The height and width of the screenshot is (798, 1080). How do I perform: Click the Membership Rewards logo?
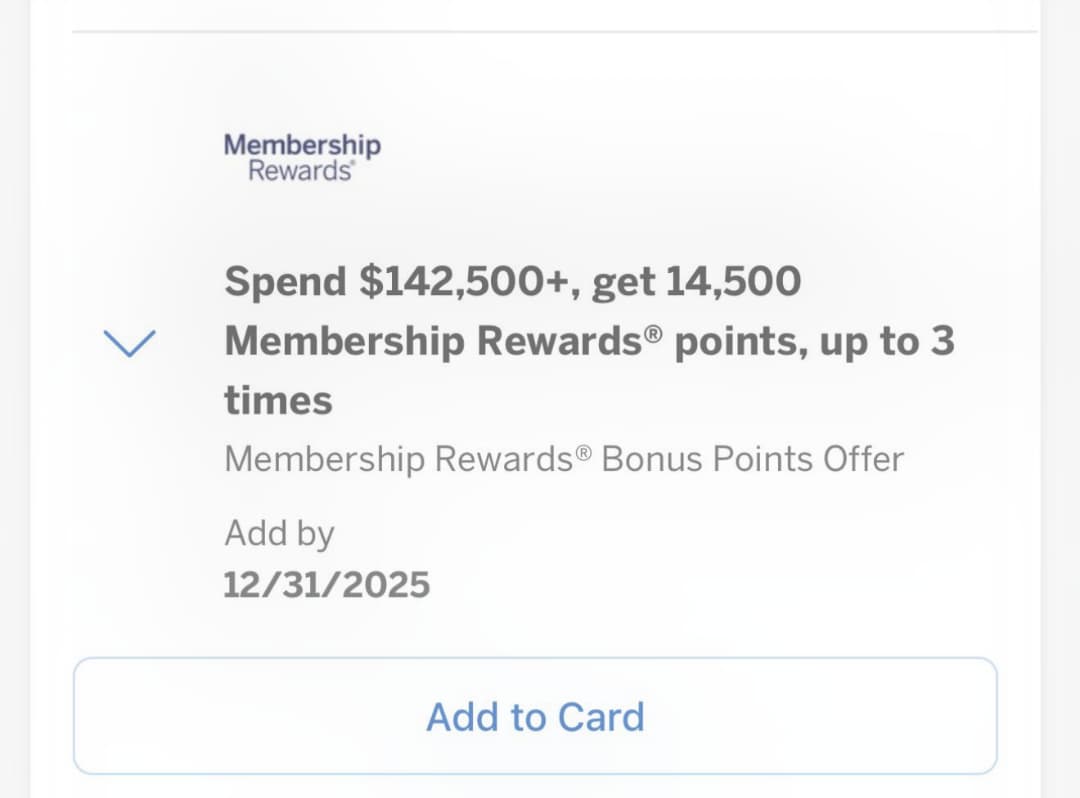click(x=302, y=158)
